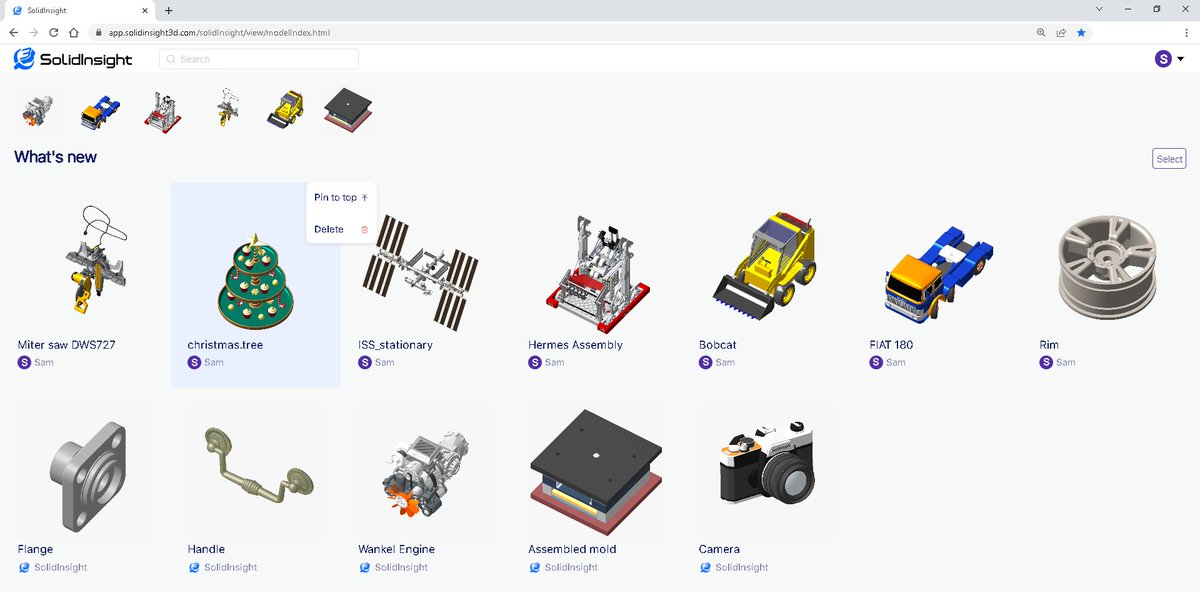Viewport: 1200px width, 593px height.
Task: Click the purple S profile avatar
Action: [x=1162, y=59]
